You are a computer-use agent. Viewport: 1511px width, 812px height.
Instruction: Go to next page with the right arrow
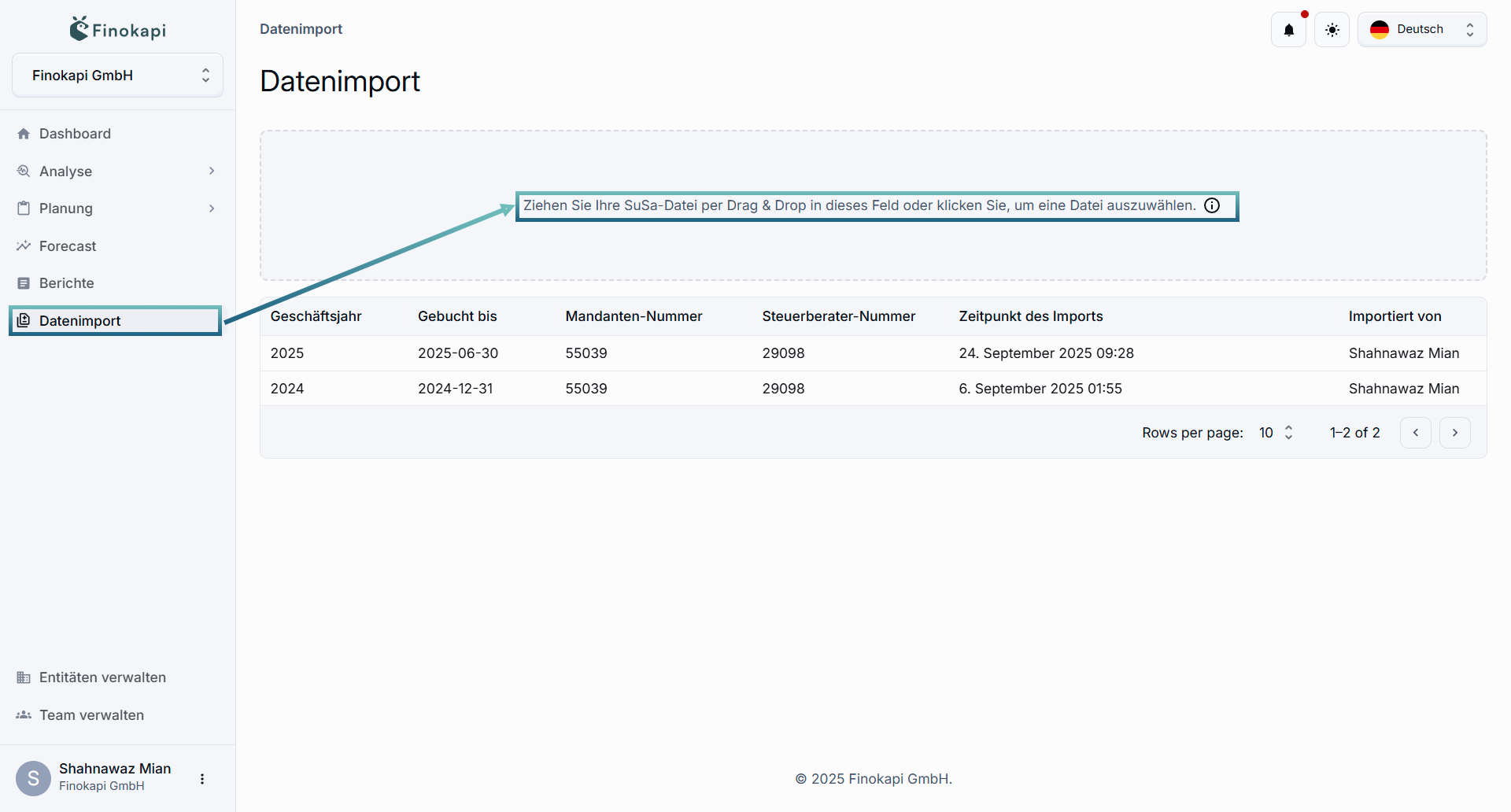1454,432
